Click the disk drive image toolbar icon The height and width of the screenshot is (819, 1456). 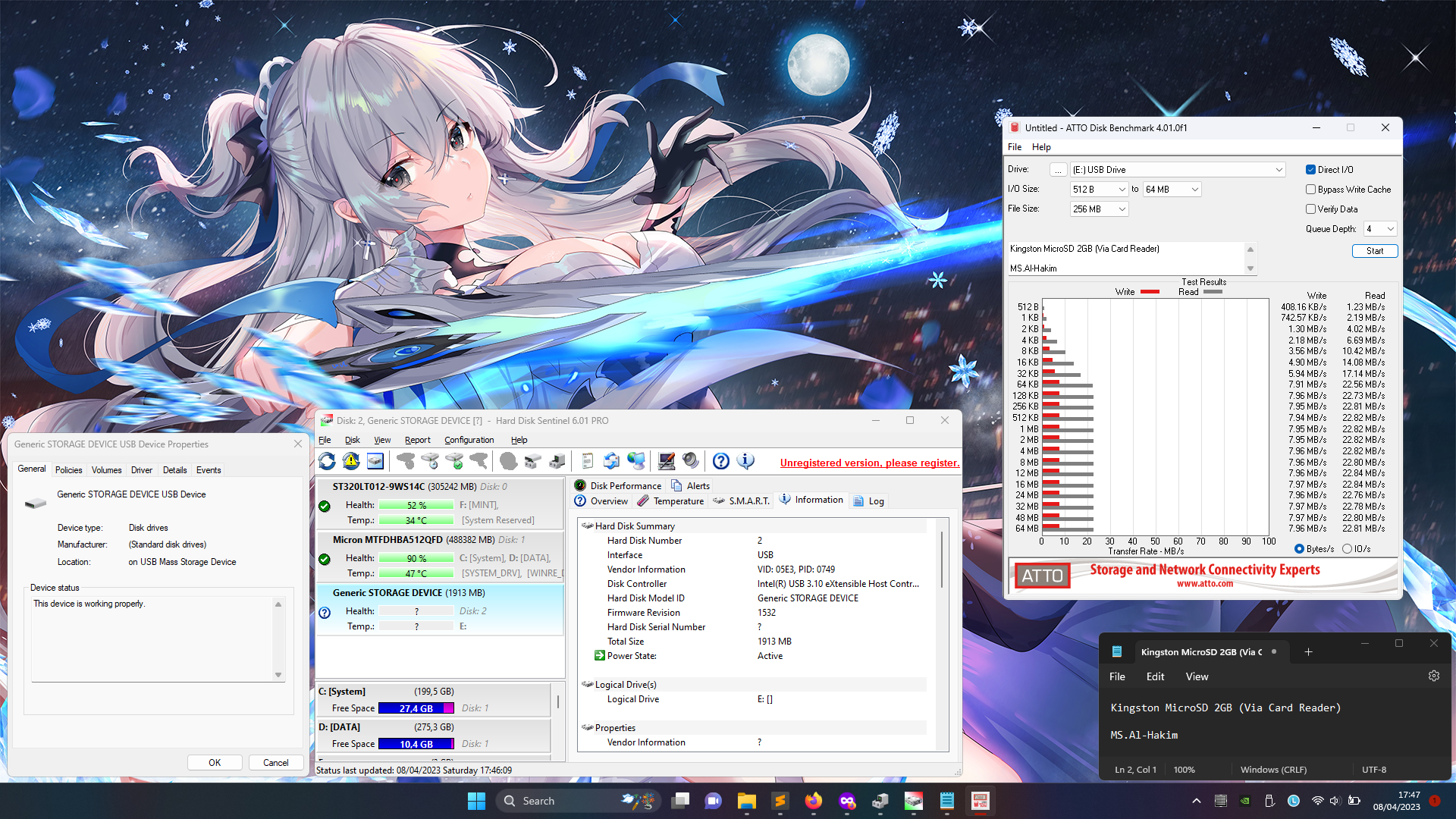pos(375,461)
